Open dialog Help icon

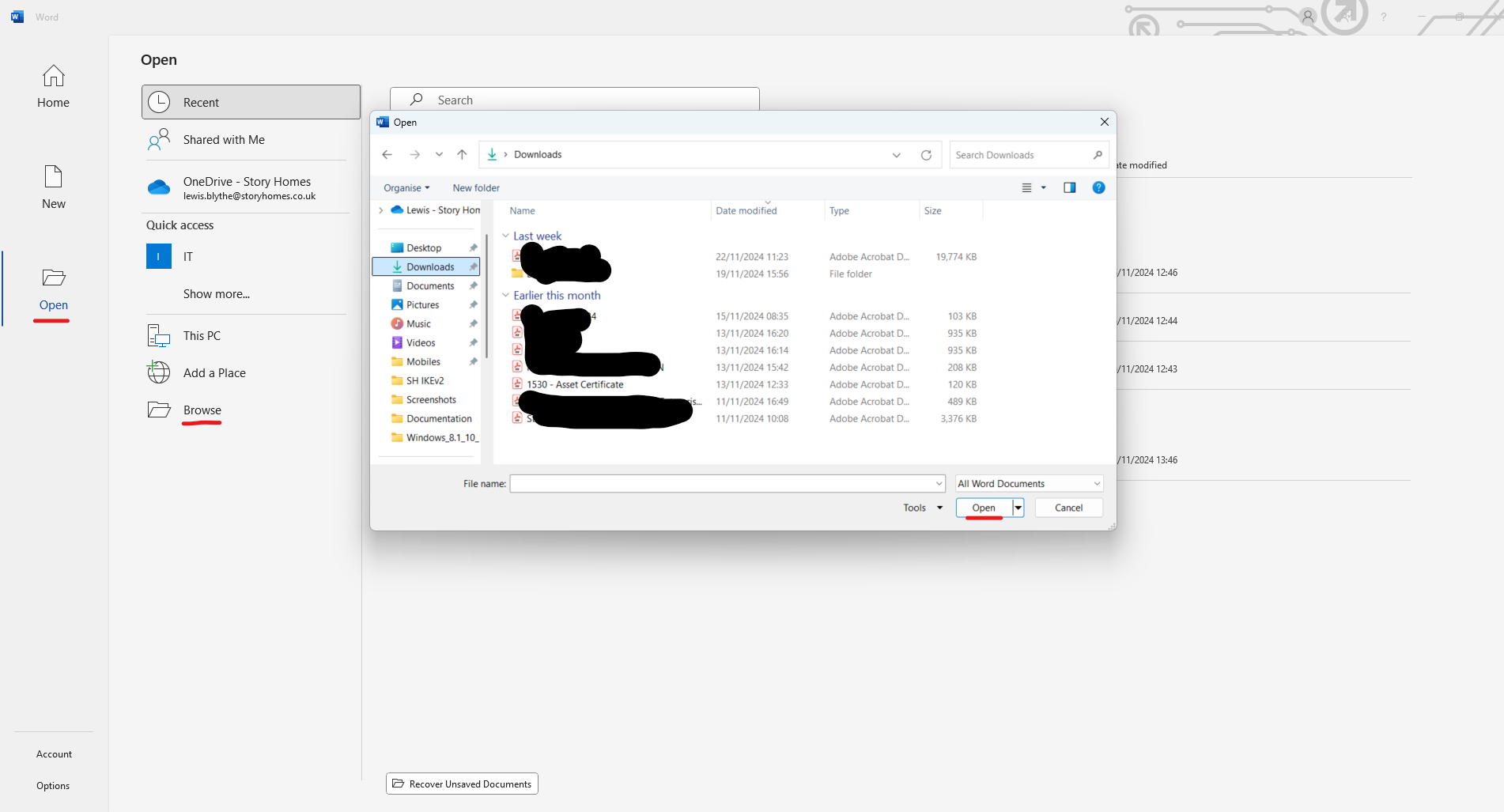point(1098,187)
